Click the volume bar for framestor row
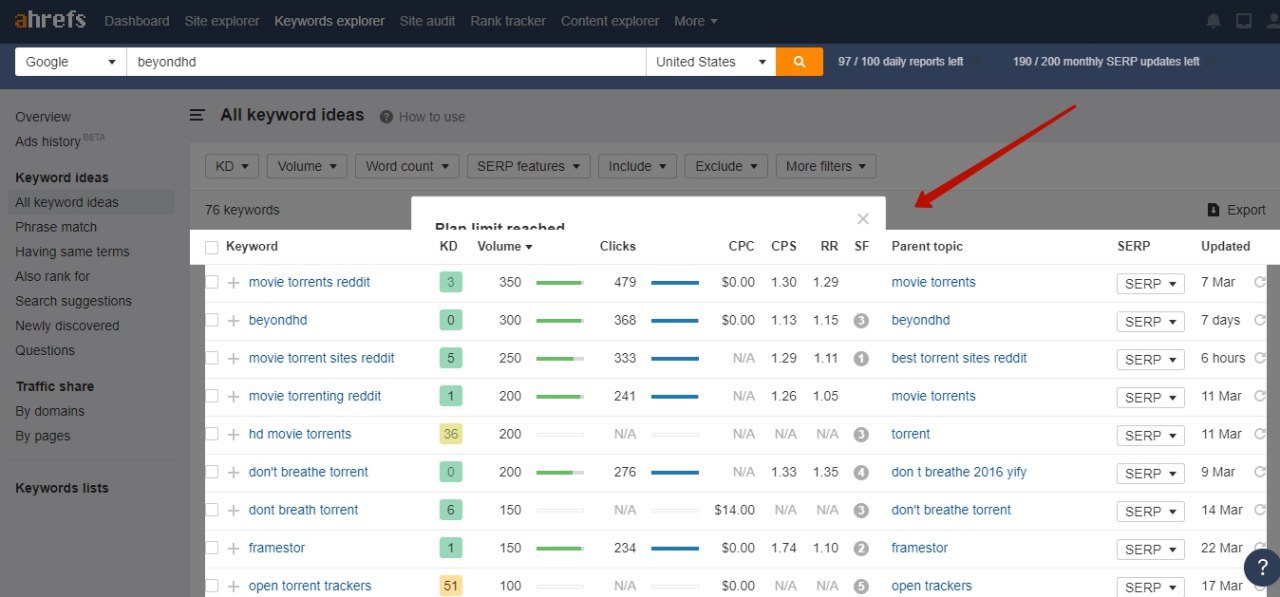Viewport: 1280px width, 597px height. [x=560, y=549]
